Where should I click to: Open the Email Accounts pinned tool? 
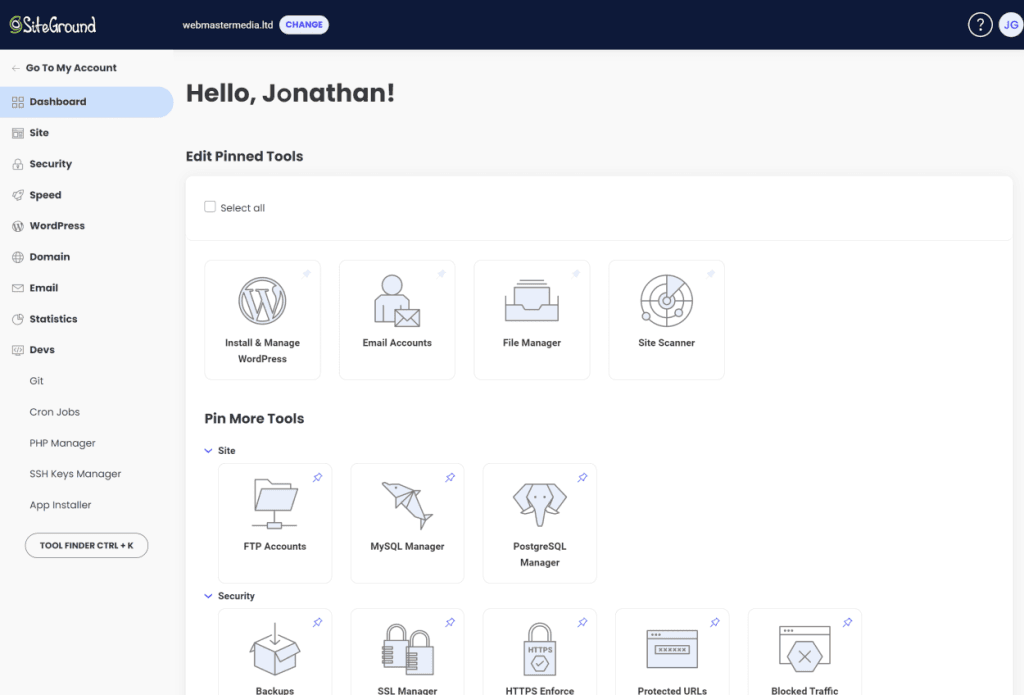(x=397, y=319)
